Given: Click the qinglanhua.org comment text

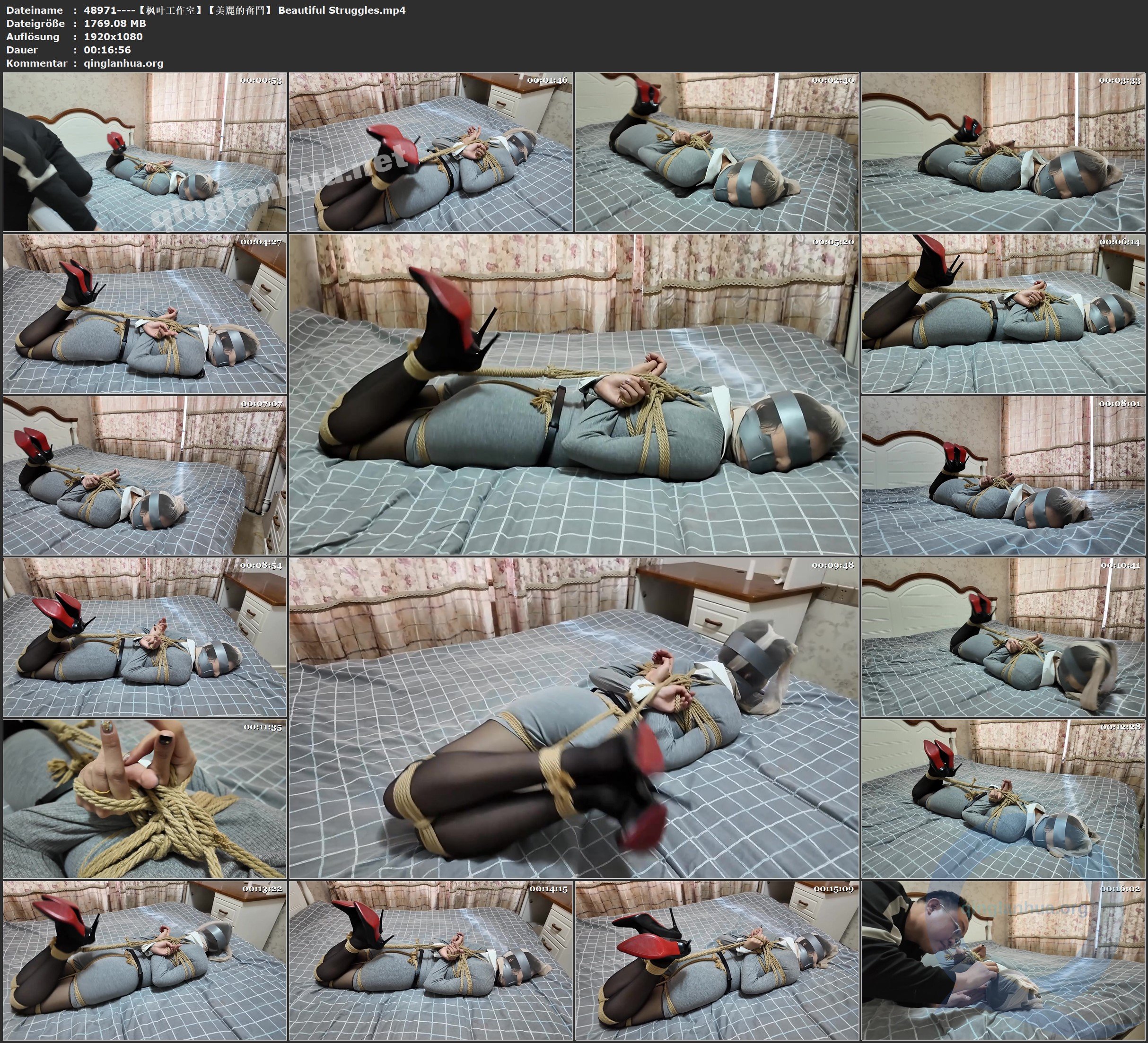Looking at the screenshot, I should click(123, 63).
